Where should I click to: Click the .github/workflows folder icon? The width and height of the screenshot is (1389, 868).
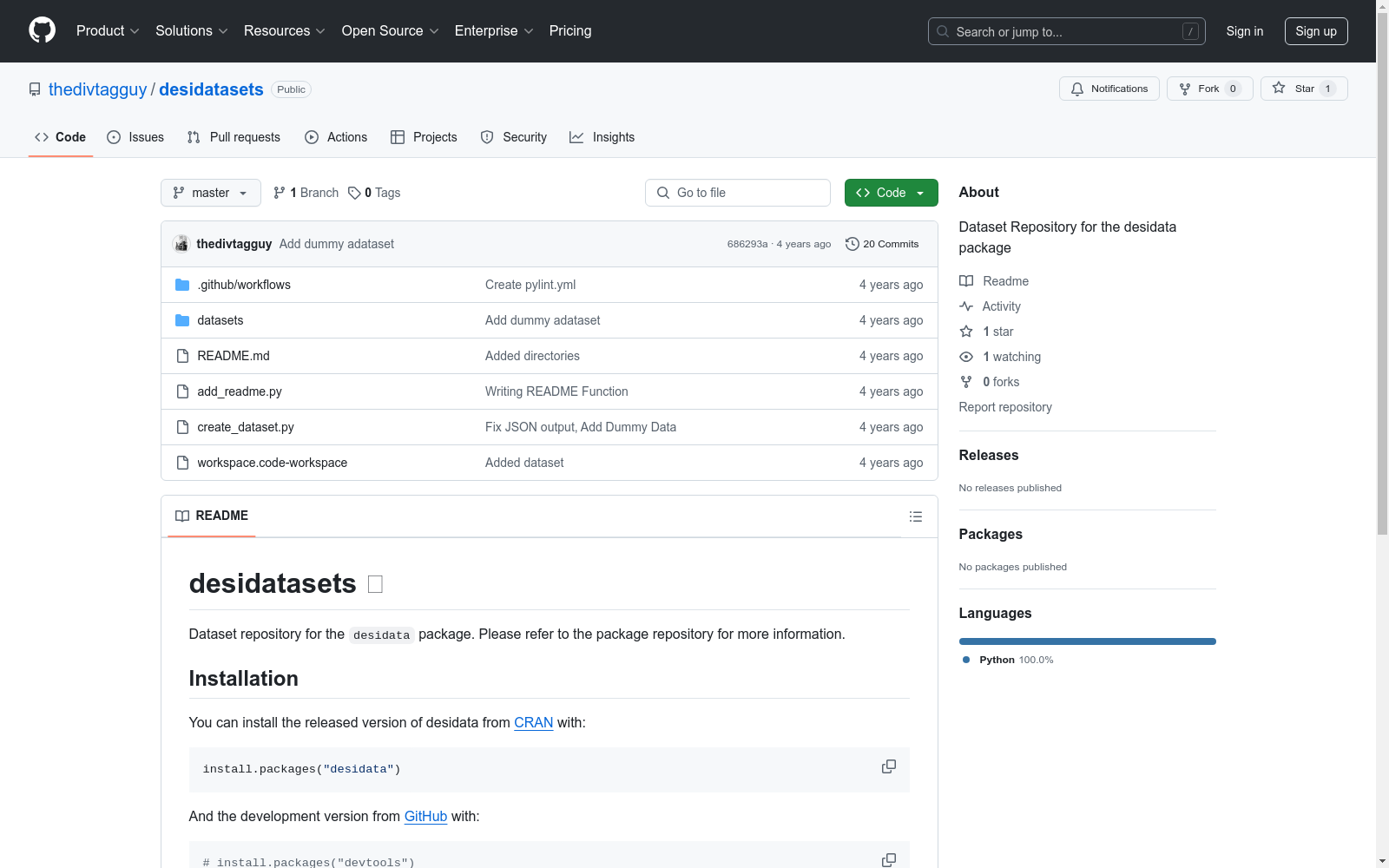coord(182,285)
